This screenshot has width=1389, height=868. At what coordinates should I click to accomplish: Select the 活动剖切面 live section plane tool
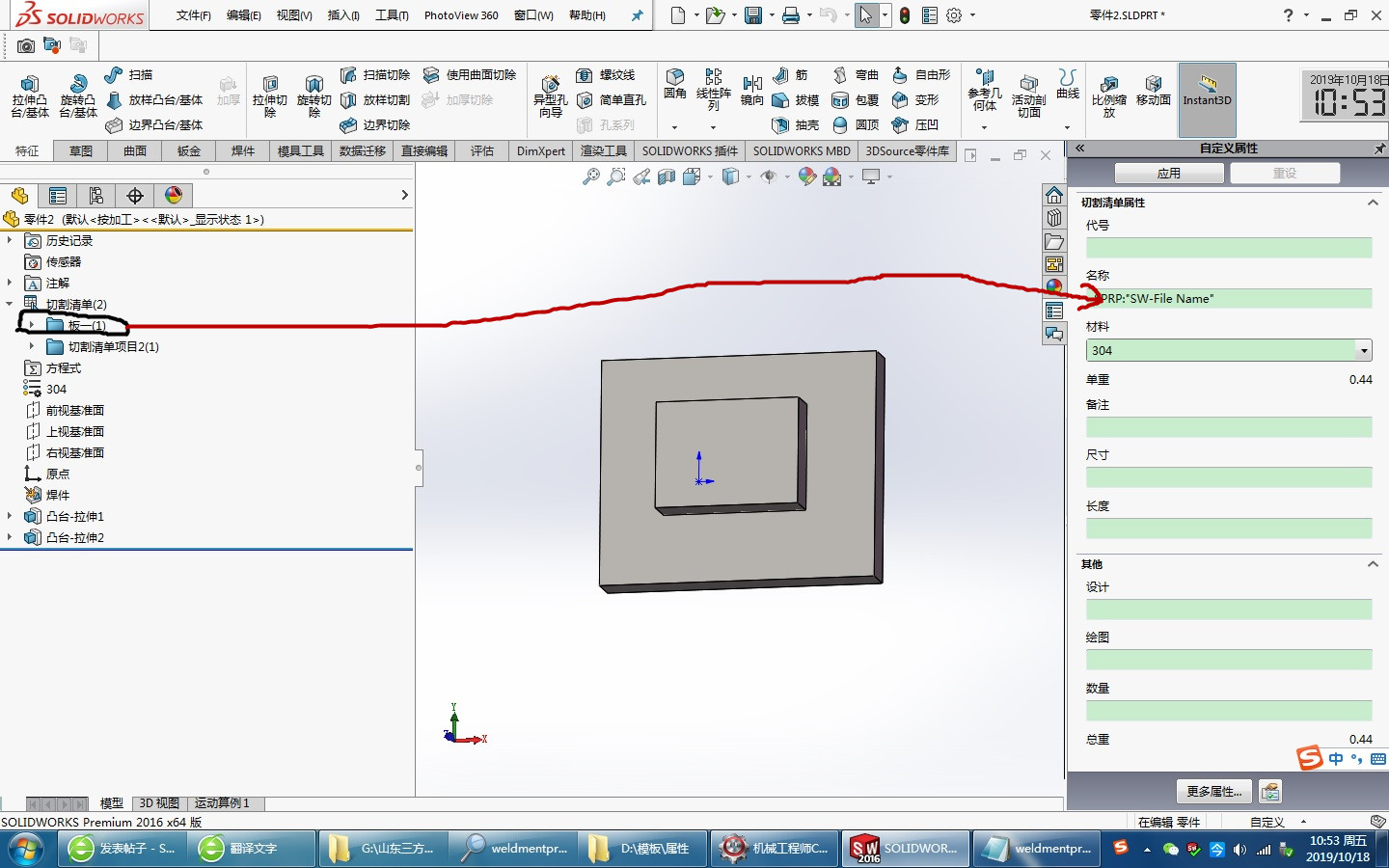[x=1029, y=95]
